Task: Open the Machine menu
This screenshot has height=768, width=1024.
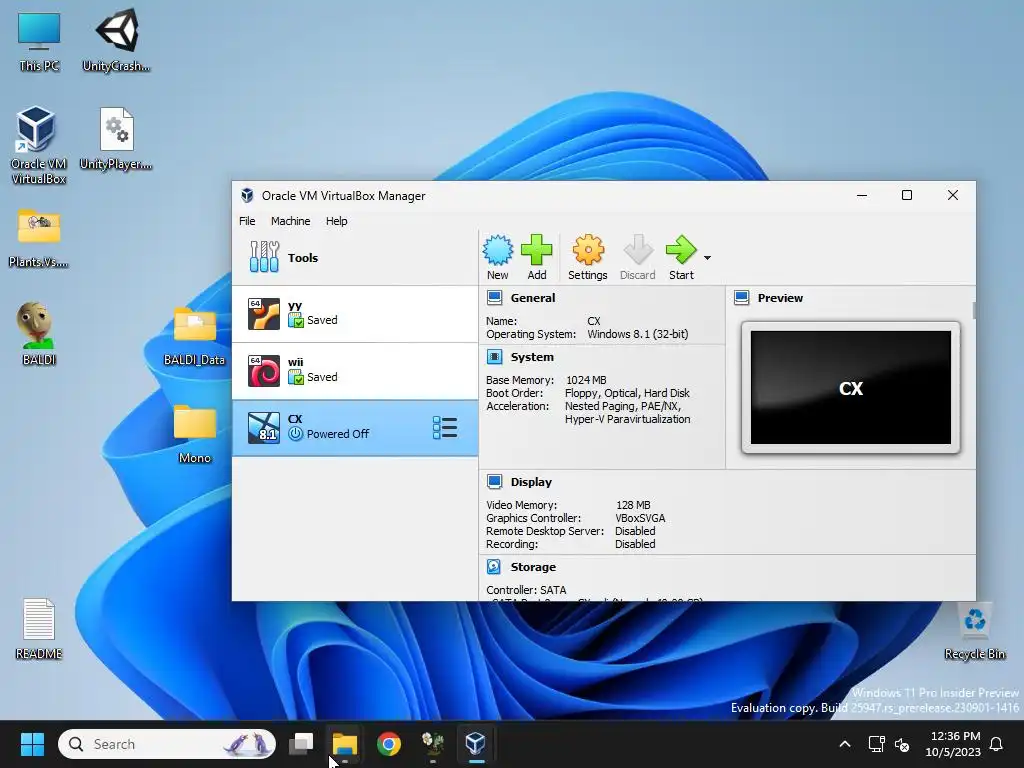Action: 291,221
